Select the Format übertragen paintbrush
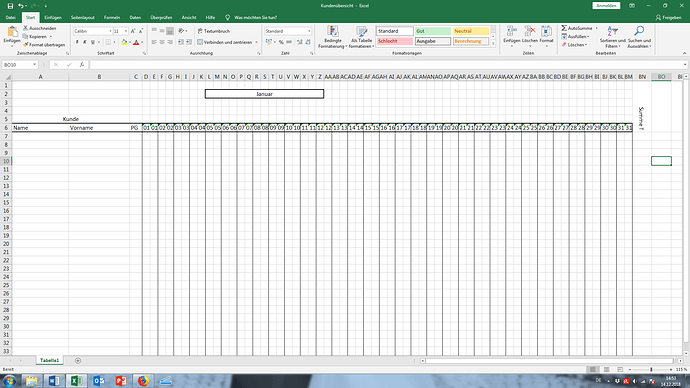This screenshot has height=388, width=690. (26, 45)
